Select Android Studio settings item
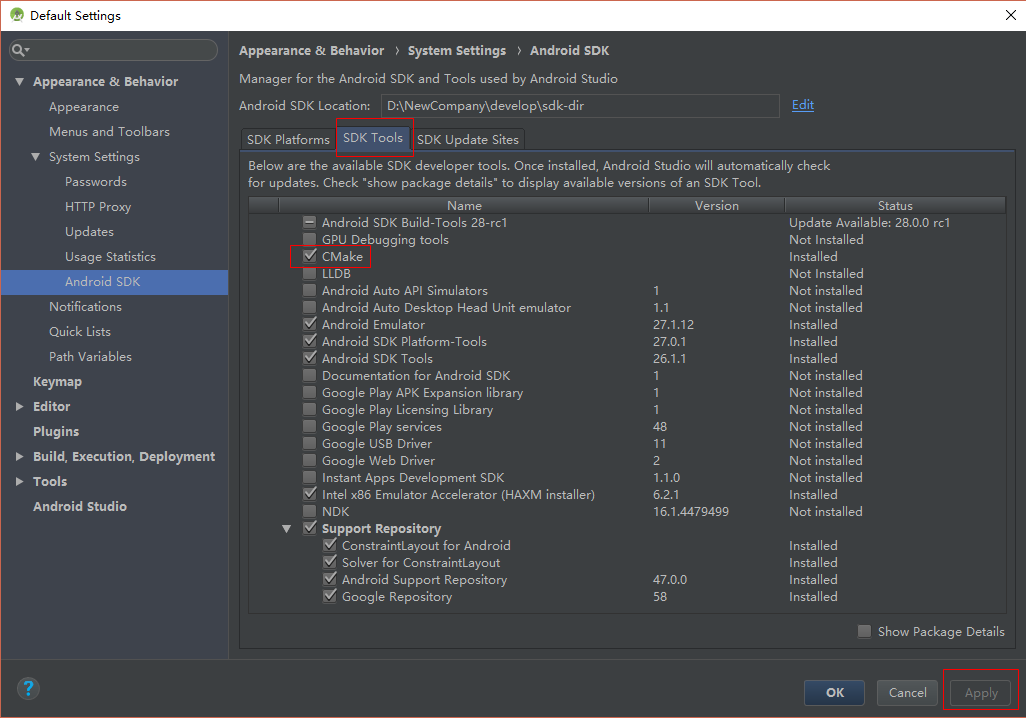This screenshot has height=718, width=1026. click(80, 506)
